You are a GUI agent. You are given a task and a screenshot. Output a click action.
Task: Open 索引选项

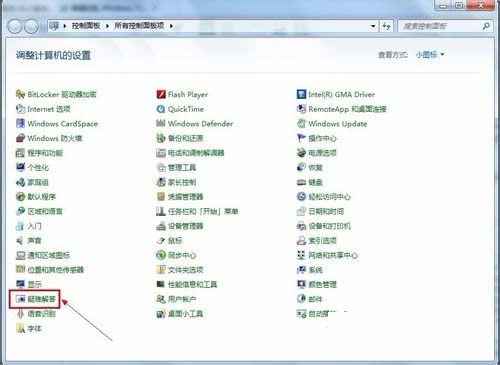coord(317,241)
